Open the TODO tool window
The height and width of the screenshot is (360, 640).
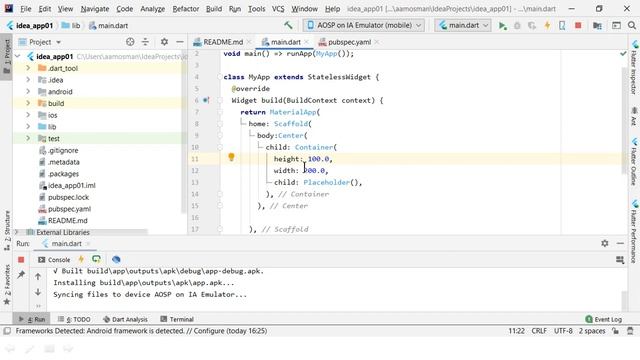tap(74, 319)
